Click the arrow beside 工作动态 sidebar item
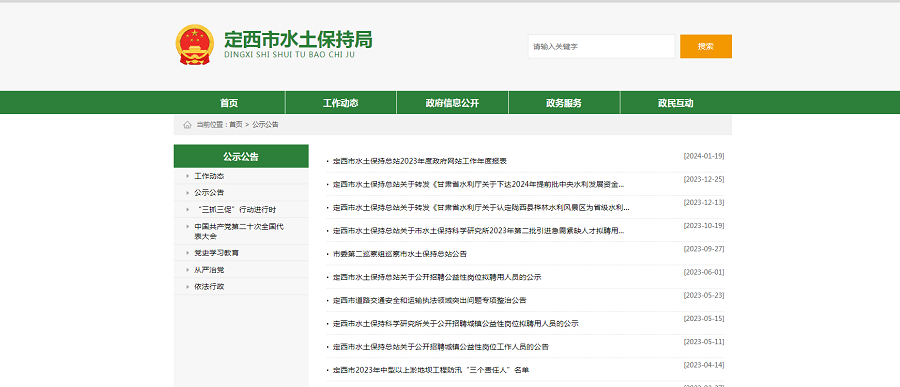 click(187, 176)
